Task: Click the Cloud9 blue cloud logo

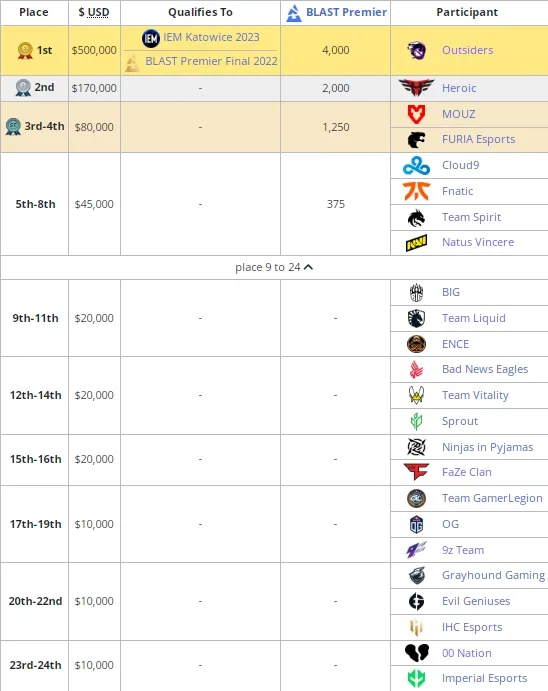Action: coord(416,165)
